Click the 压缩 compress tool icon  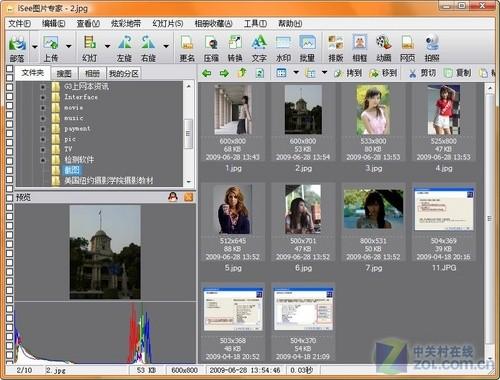[x=211, y=48]
